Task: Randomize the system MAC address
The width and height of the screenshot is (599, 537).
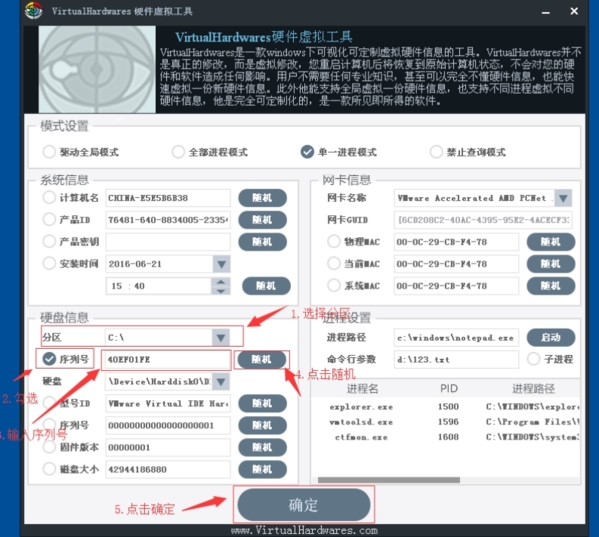Action: (x=551, y=286)
